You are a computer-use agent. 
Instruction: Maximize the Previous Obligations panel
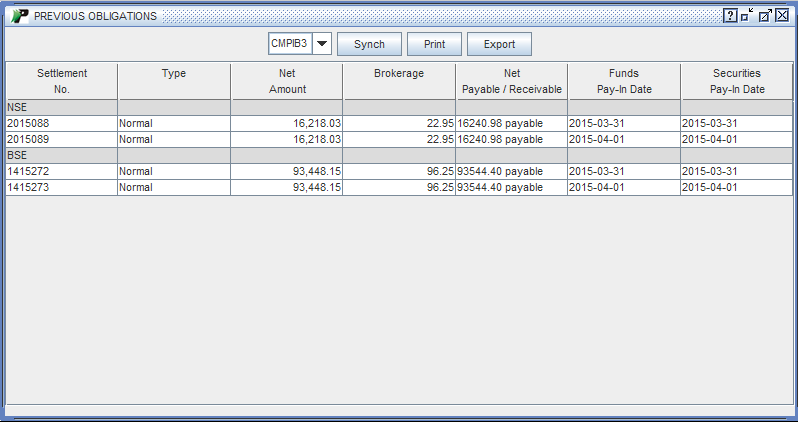[765, 16]
